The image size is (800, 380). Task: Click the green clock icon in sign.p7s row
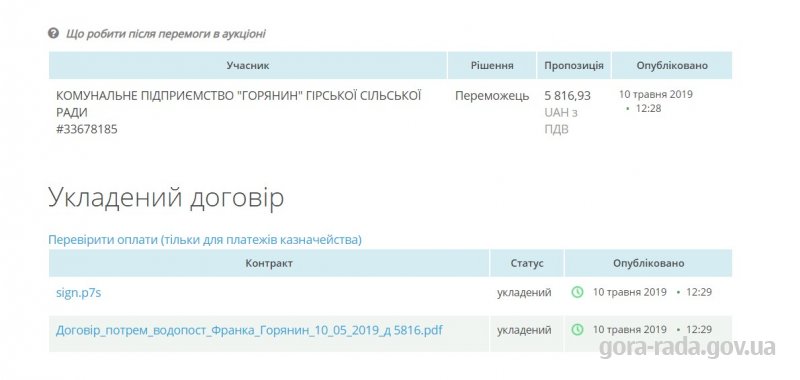tap(577, 292)
